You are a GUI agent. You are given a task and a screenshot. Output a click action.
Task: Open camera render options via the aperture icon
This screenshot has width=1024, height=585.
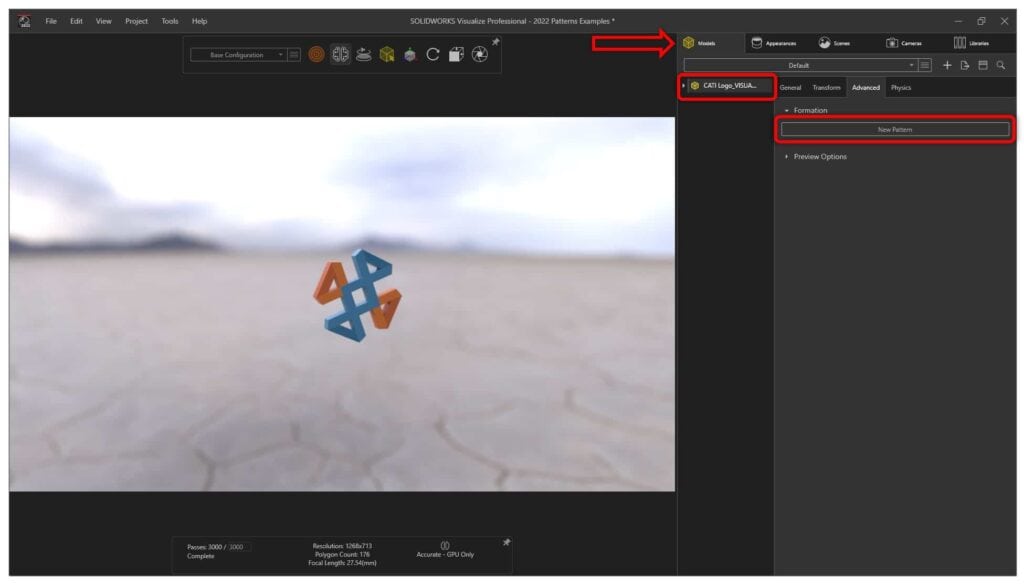tap(478, 55)
